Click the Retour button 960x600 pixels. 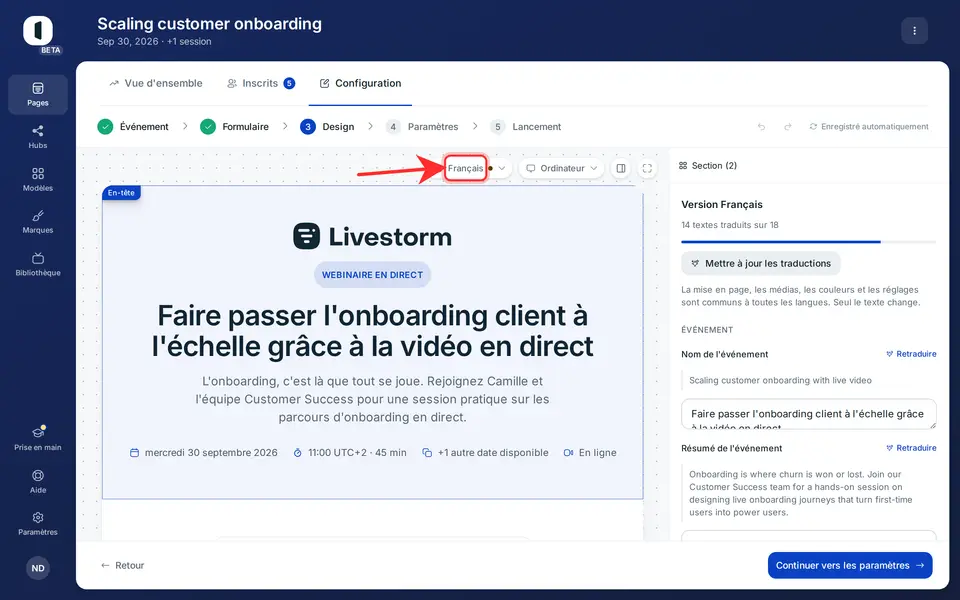tap(122, 566)
